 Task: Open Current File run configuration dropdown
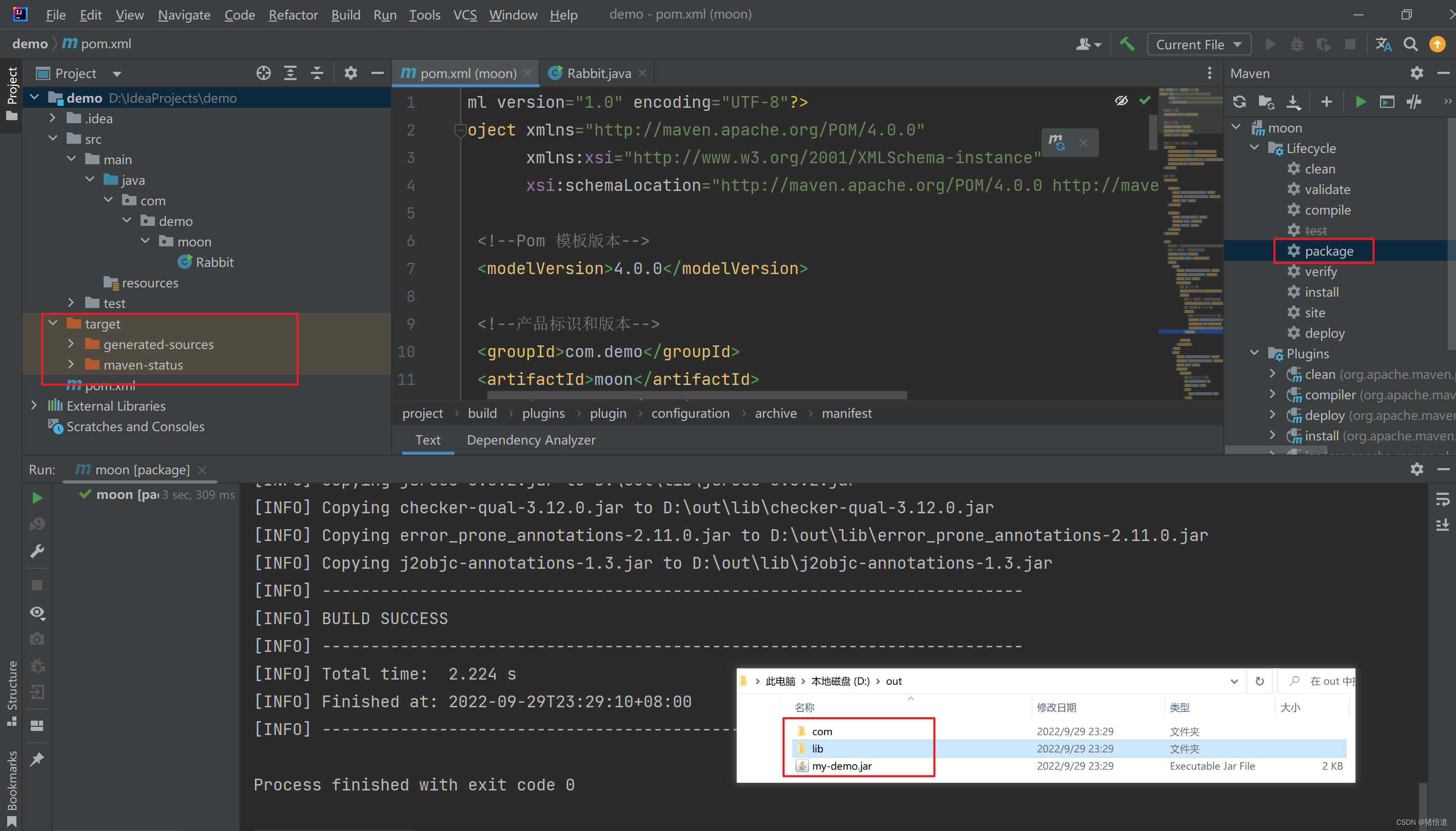[1199, 45]
